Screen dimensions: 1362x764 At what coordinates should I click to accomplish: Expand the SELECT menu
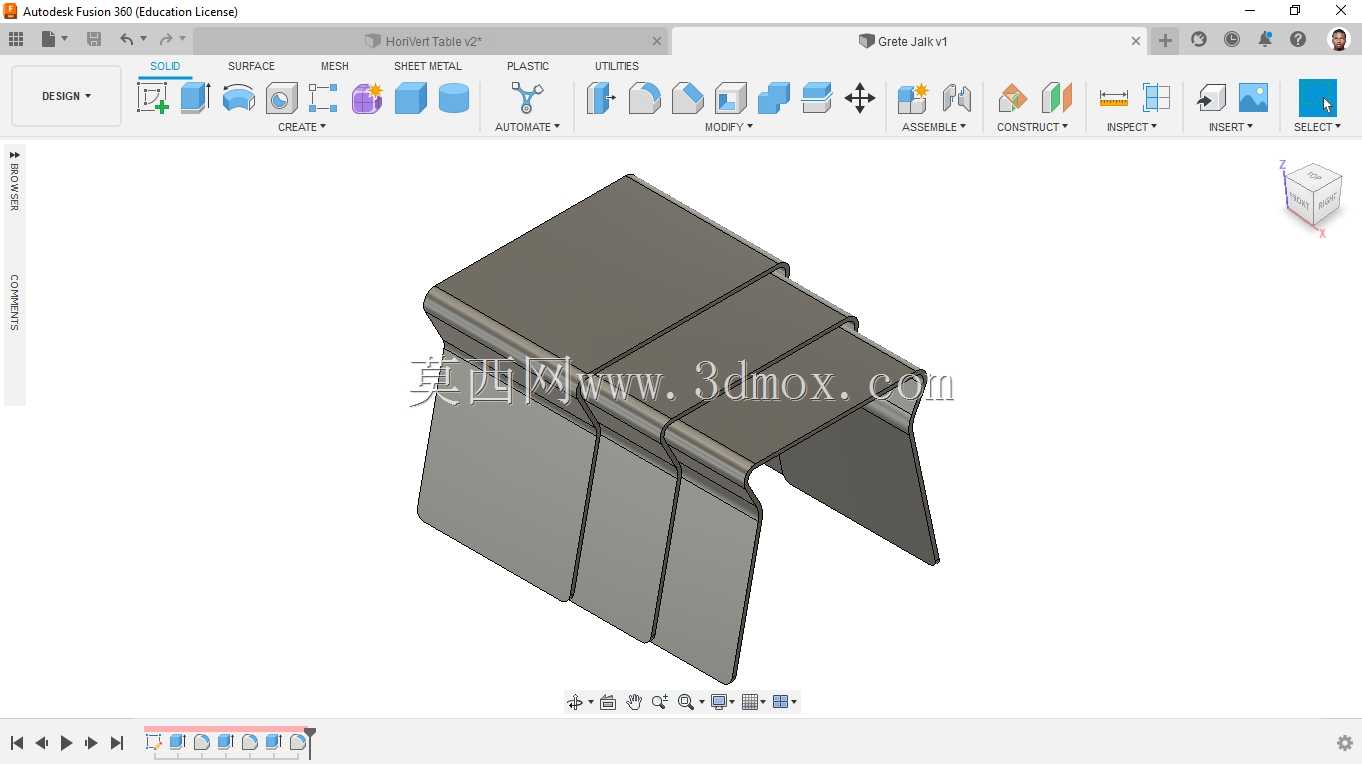(1317, 127)
